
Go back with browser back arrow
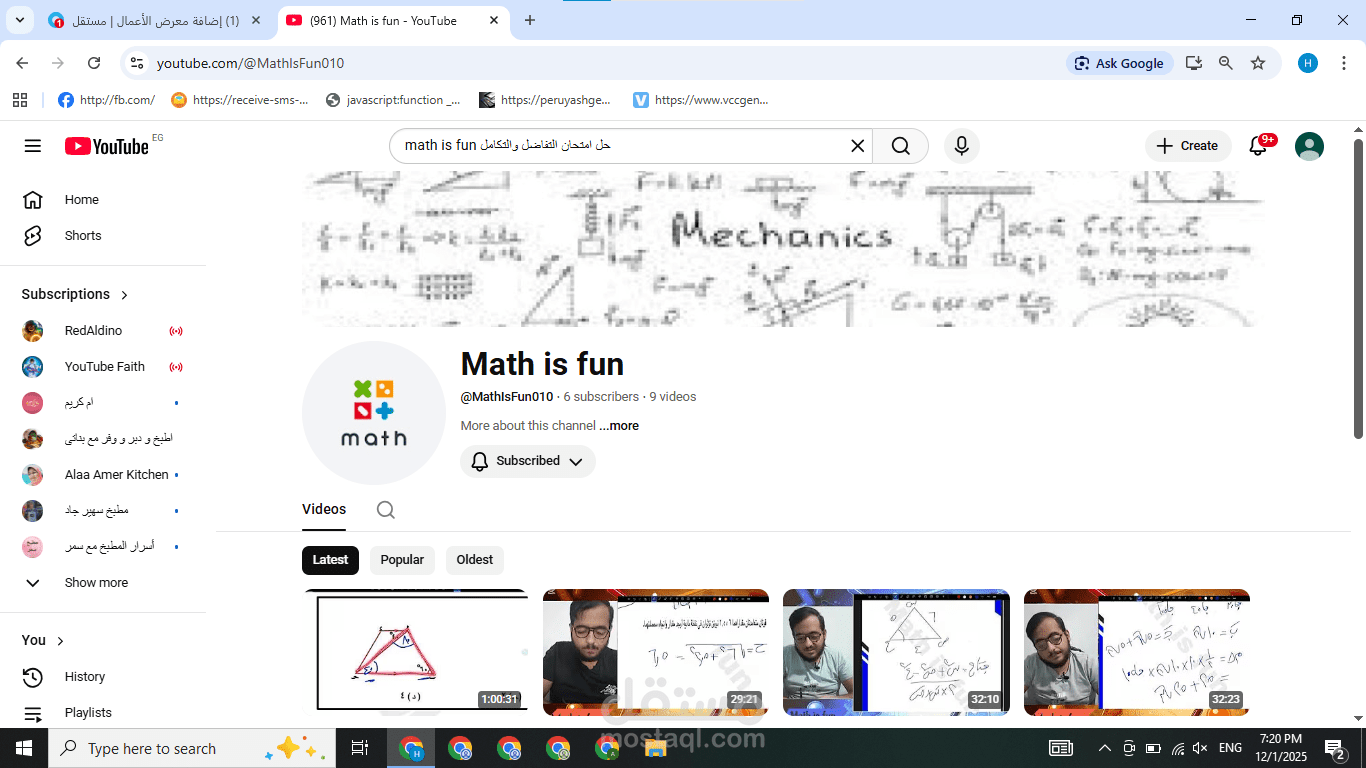[22, 63]
